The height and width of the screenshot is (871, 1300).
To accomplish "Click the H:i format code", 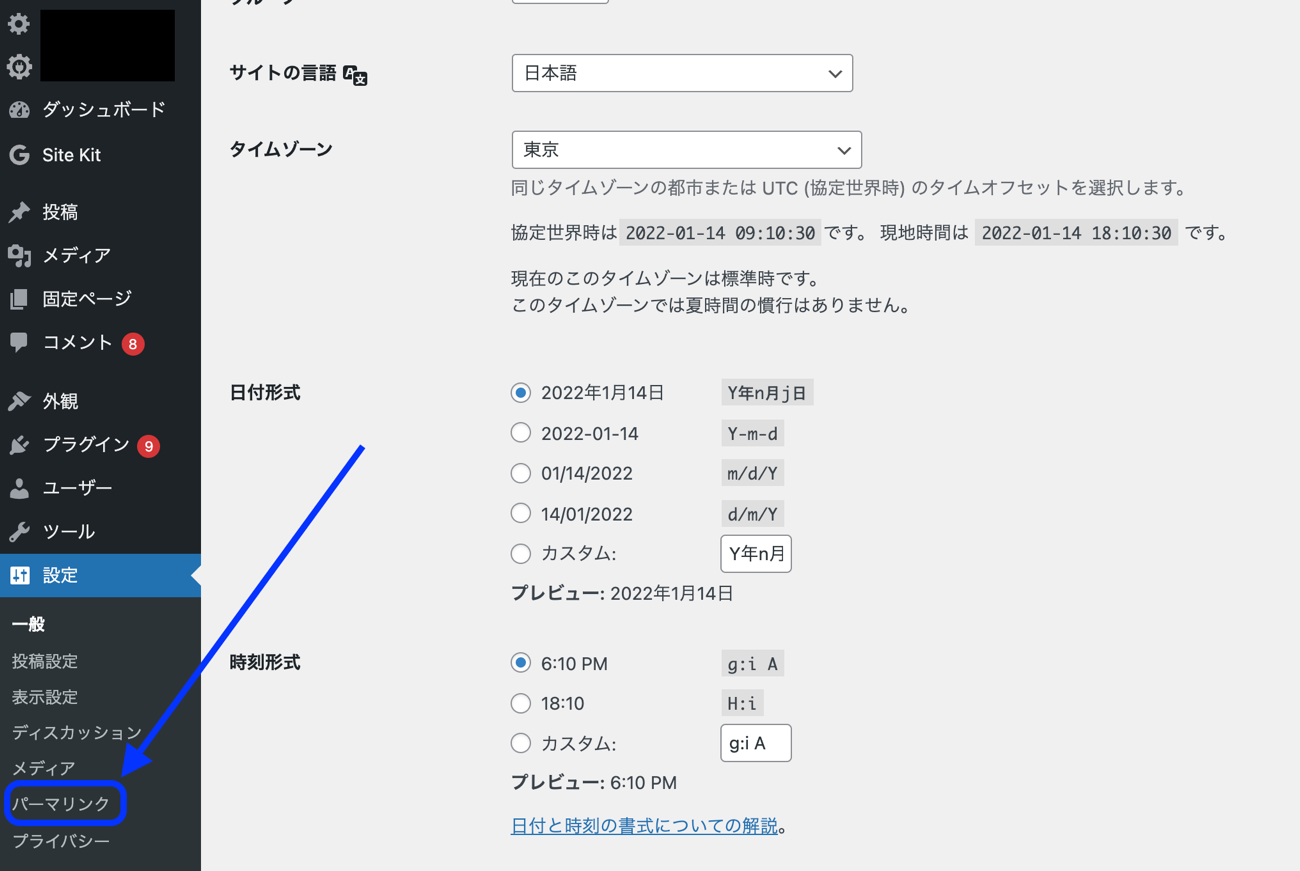I will pos(742,704).
